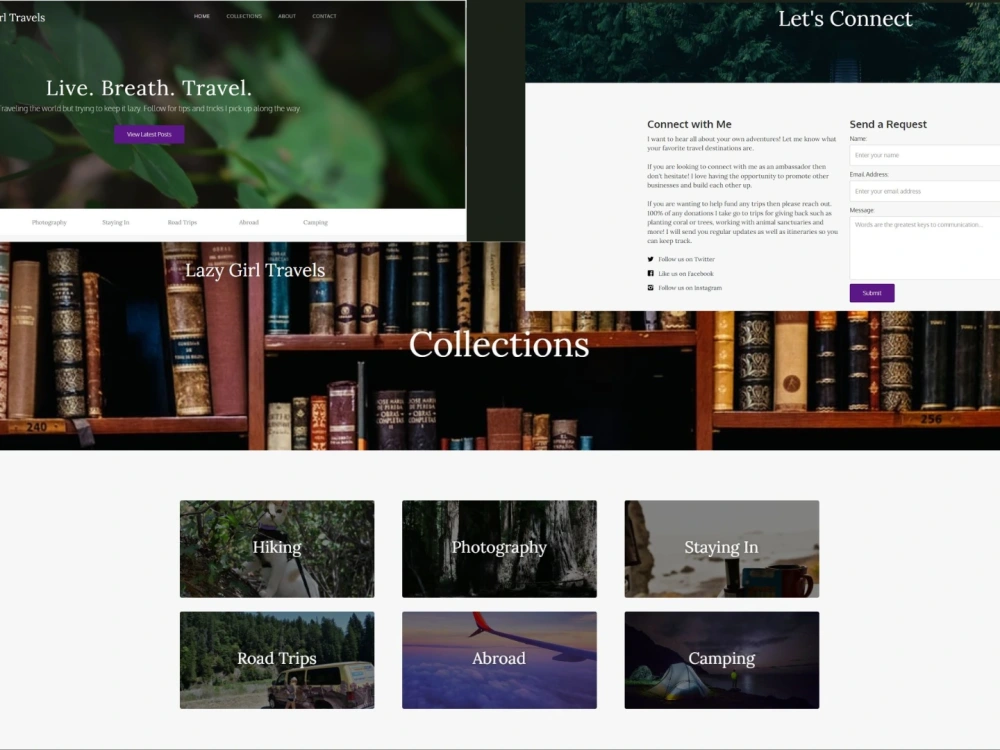Open the Staying In collection card
Image resolution: width=1000 pixels, height=750 pixels.
[721, 548]
